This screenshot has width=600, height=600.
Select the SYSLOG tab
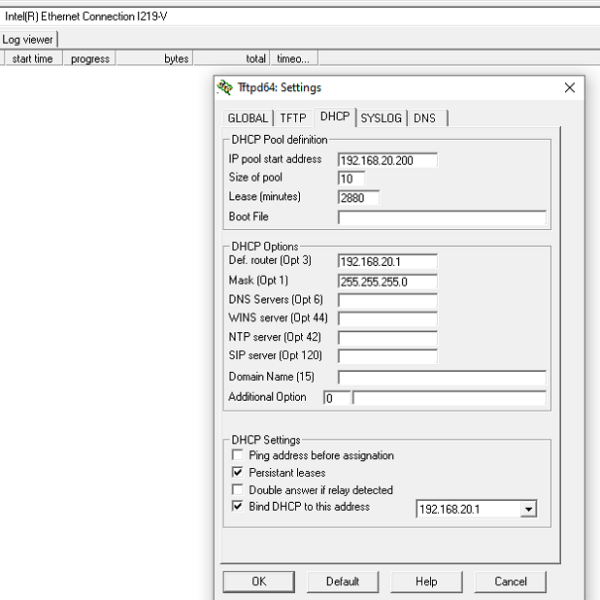381,118
